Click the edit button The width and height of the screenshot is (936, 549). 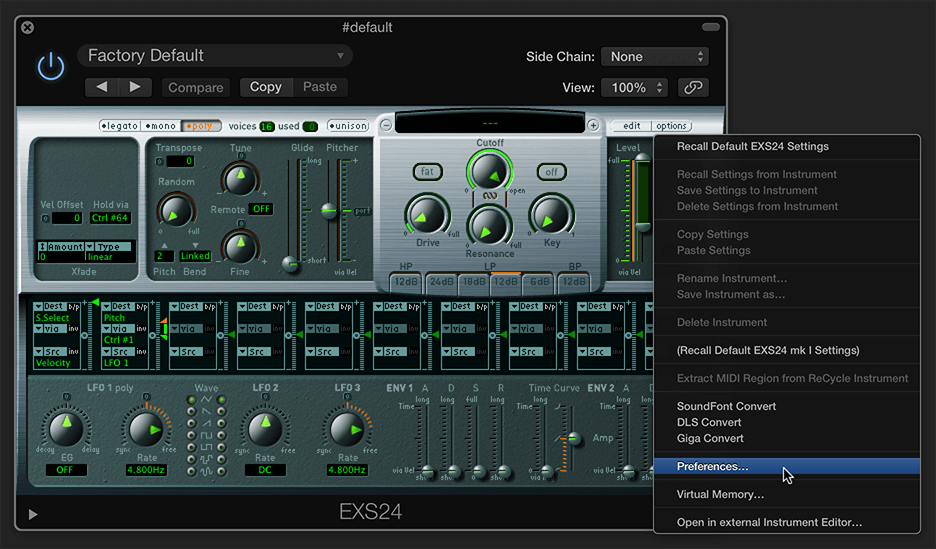click(x=632, y=126)
